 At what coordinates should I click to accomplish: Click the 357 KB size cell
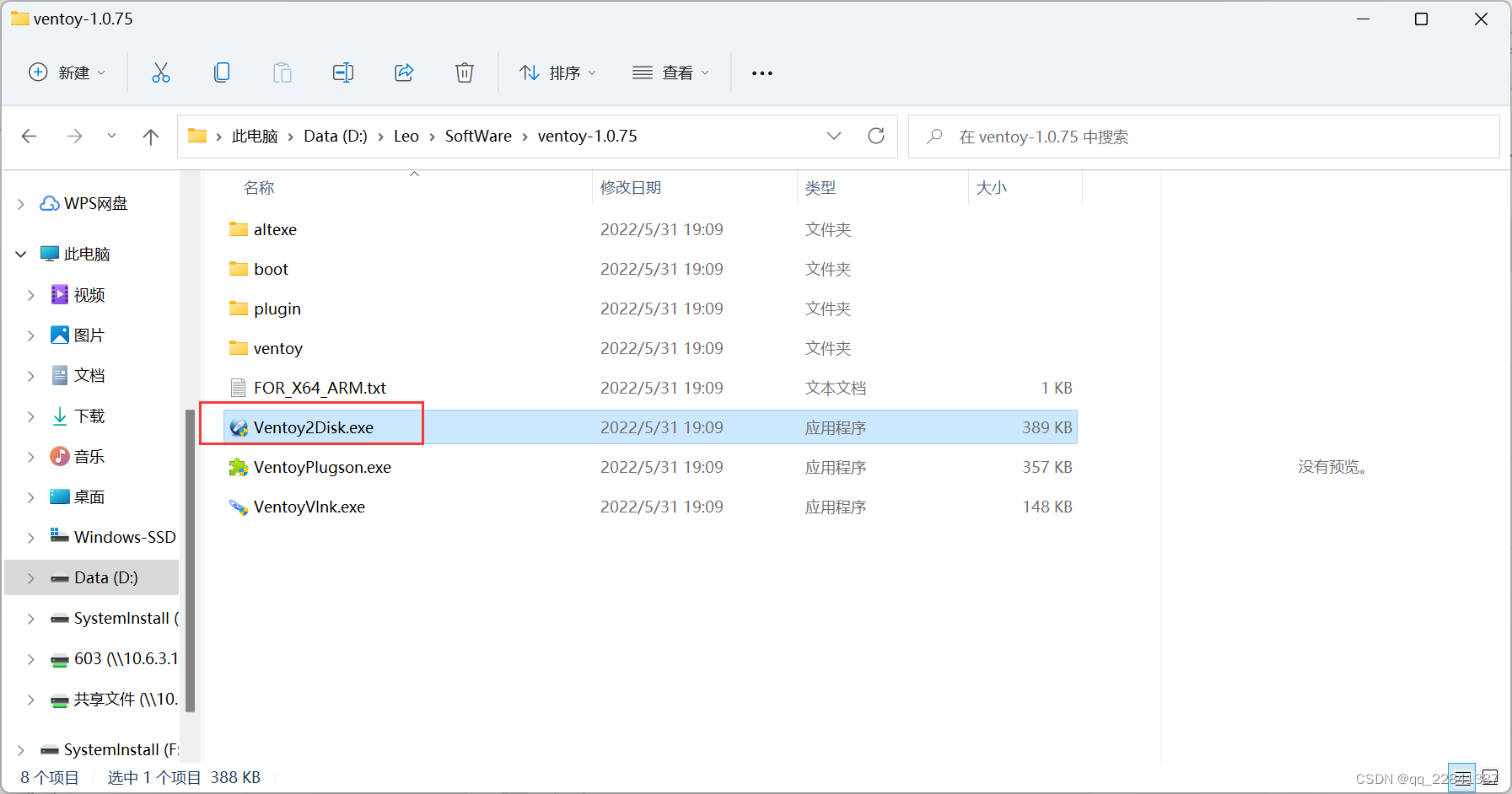[1047, 467]
